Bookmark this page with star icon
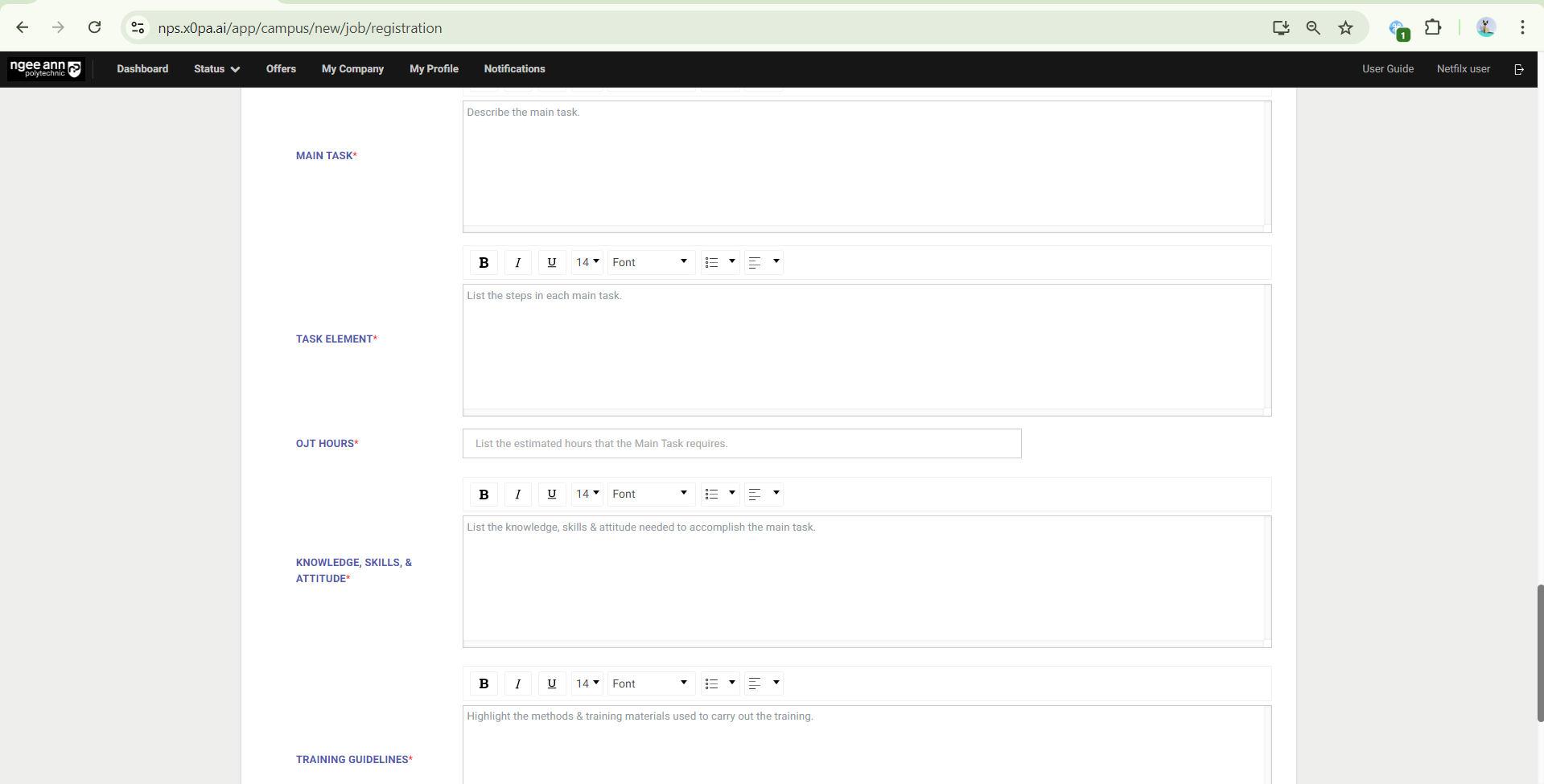This screenshot has width=1544, height=784. 1345,28
